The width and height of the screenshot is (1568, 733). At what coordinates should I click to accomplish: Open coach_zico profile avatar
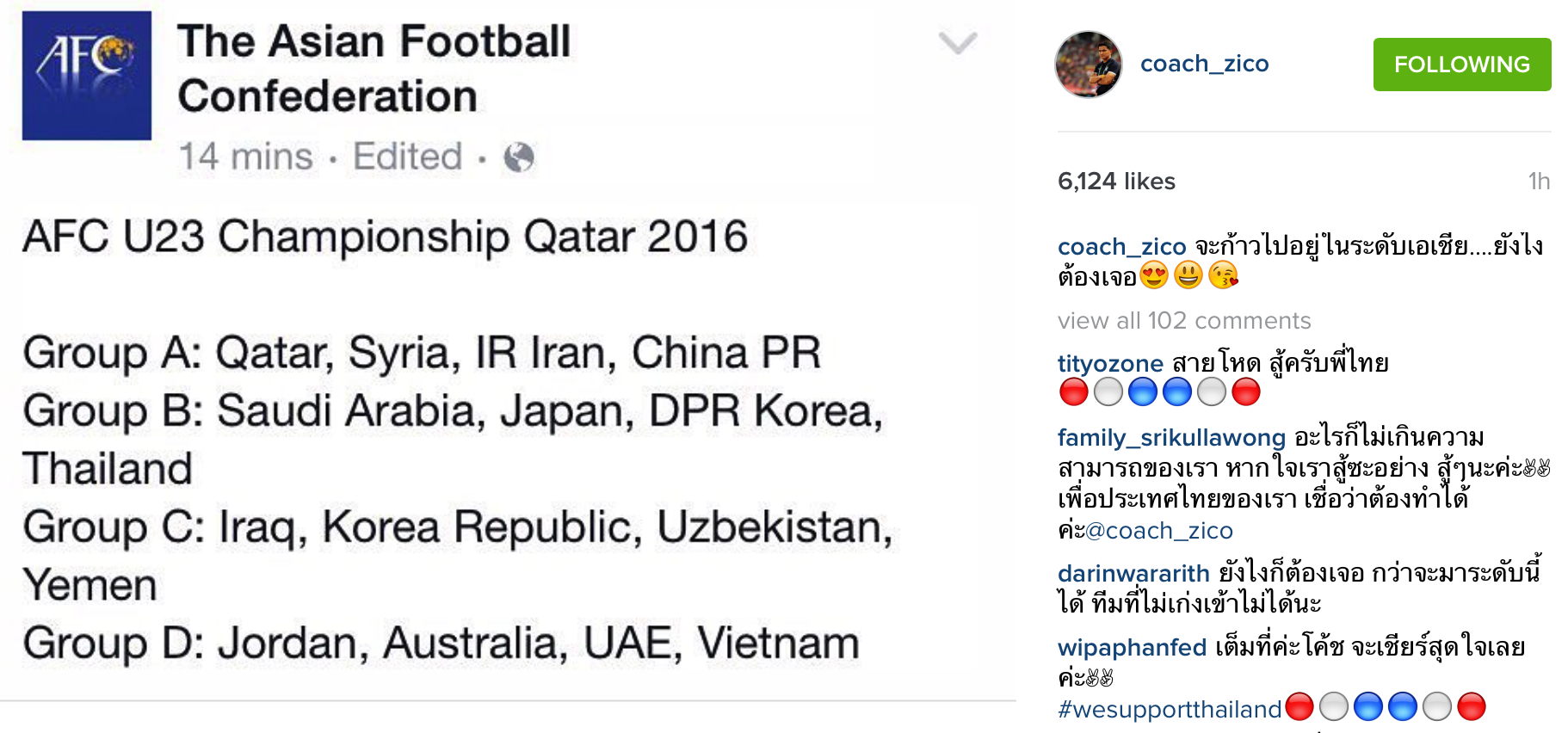(x=1089, y=65)
